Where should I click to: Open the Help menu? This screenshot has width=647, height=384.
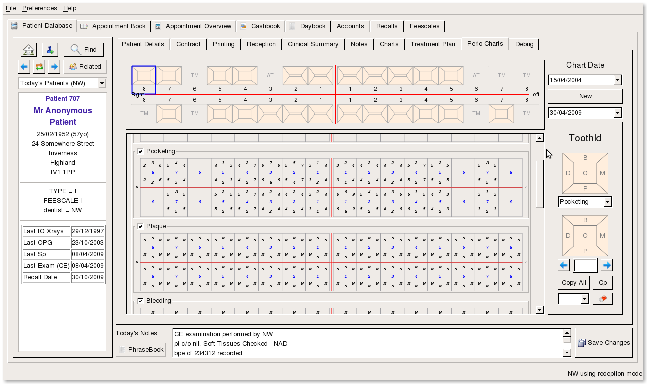point(70,8)
